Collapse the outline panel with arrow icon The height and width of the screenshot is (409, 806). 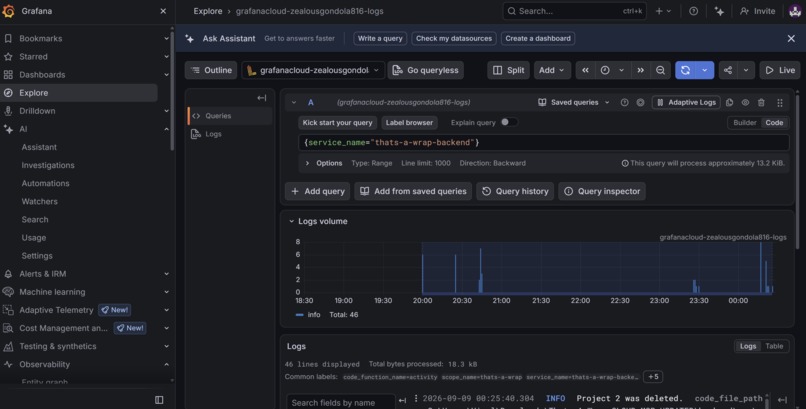[x=262, y=98]
